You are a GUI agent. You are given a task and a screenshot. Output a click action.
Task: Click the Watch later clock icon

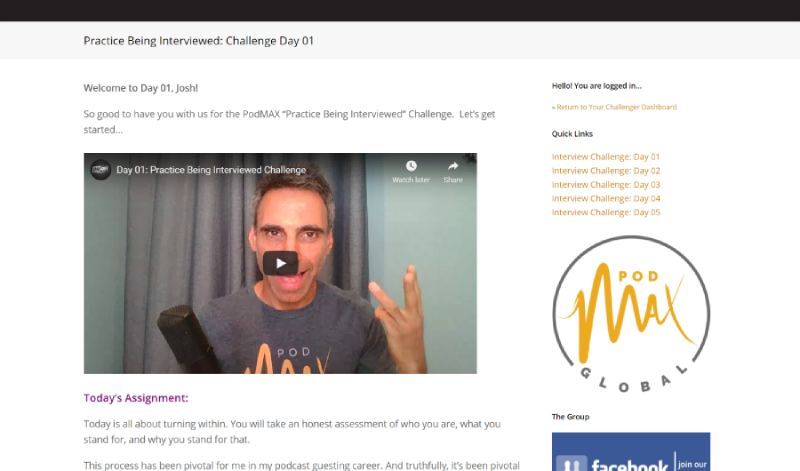(411, 166)
